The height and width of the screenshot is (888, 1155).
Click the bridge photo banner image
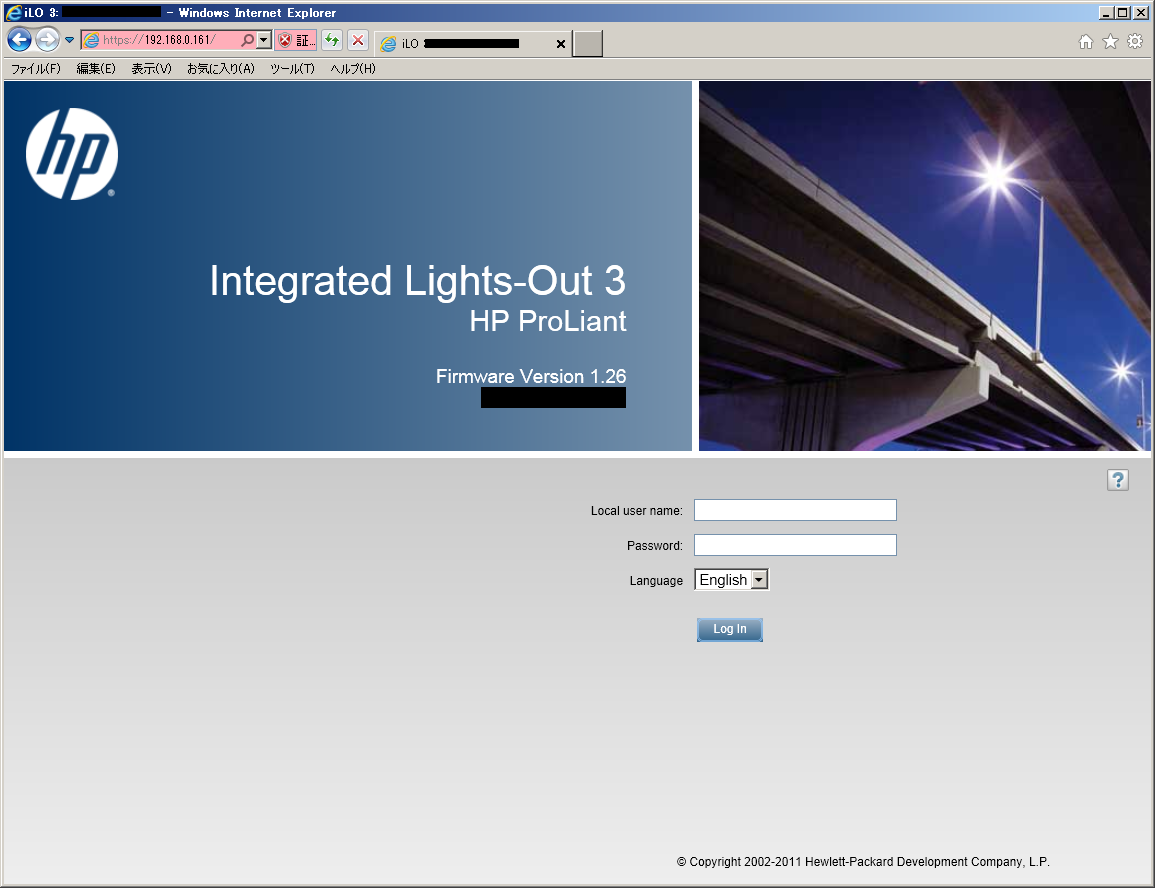point(924,266)
